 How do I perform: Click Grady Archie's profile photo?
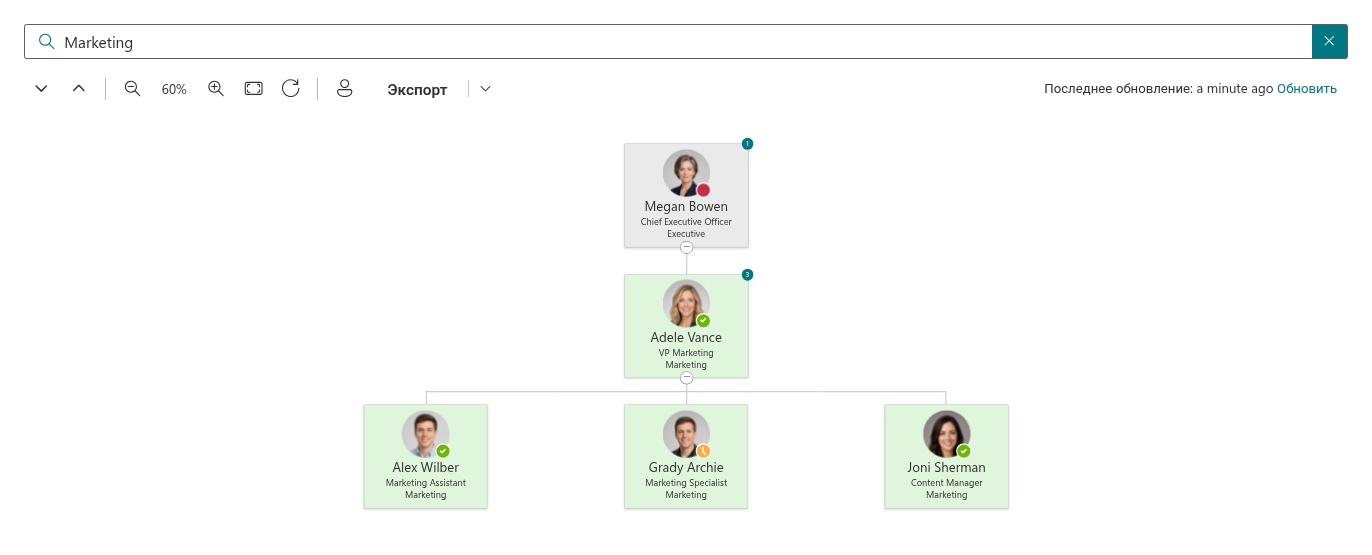click(x=686, y=434)
